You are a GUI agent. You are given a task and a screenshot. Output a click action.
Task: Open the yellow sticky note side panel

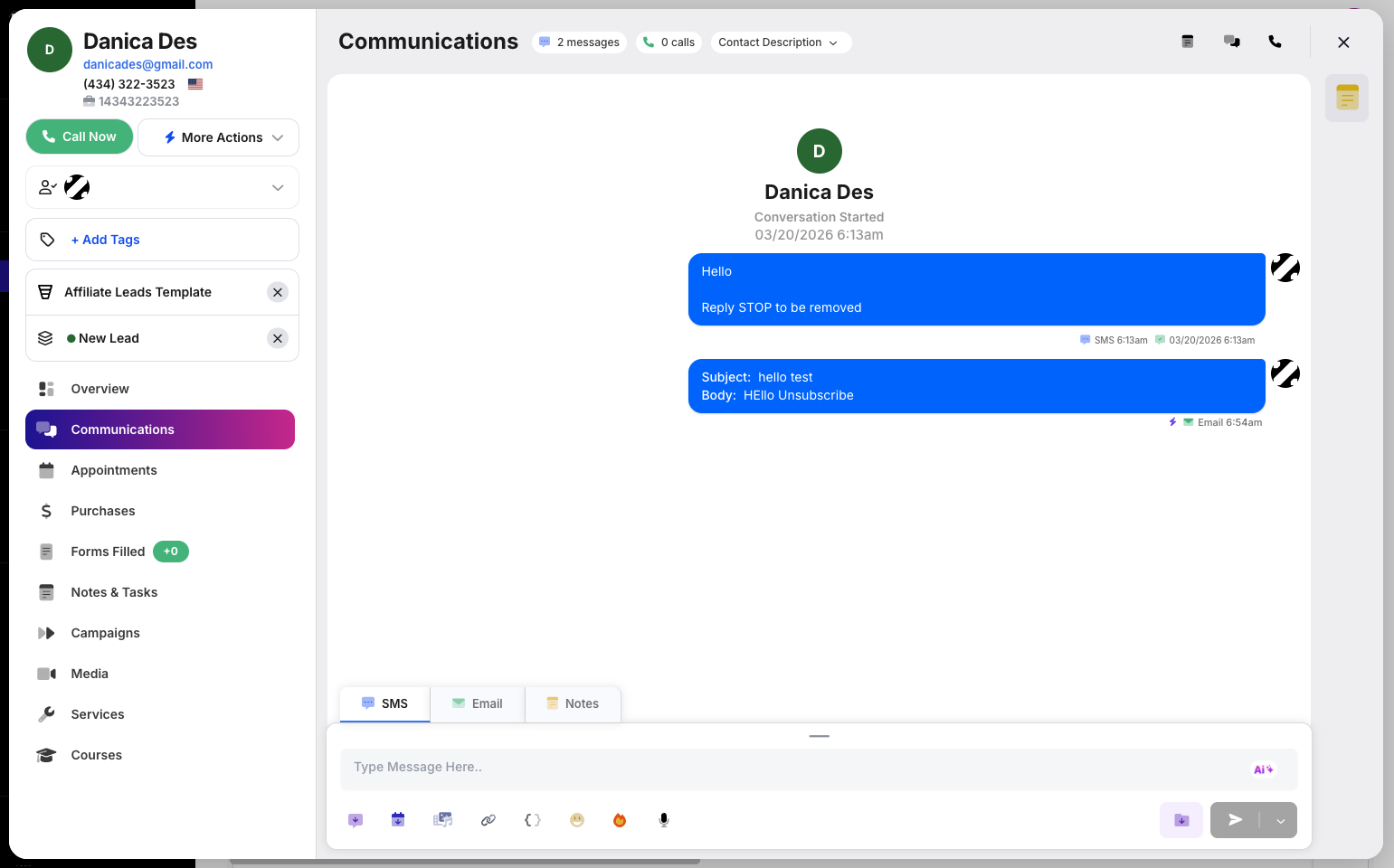(1347, 98)
